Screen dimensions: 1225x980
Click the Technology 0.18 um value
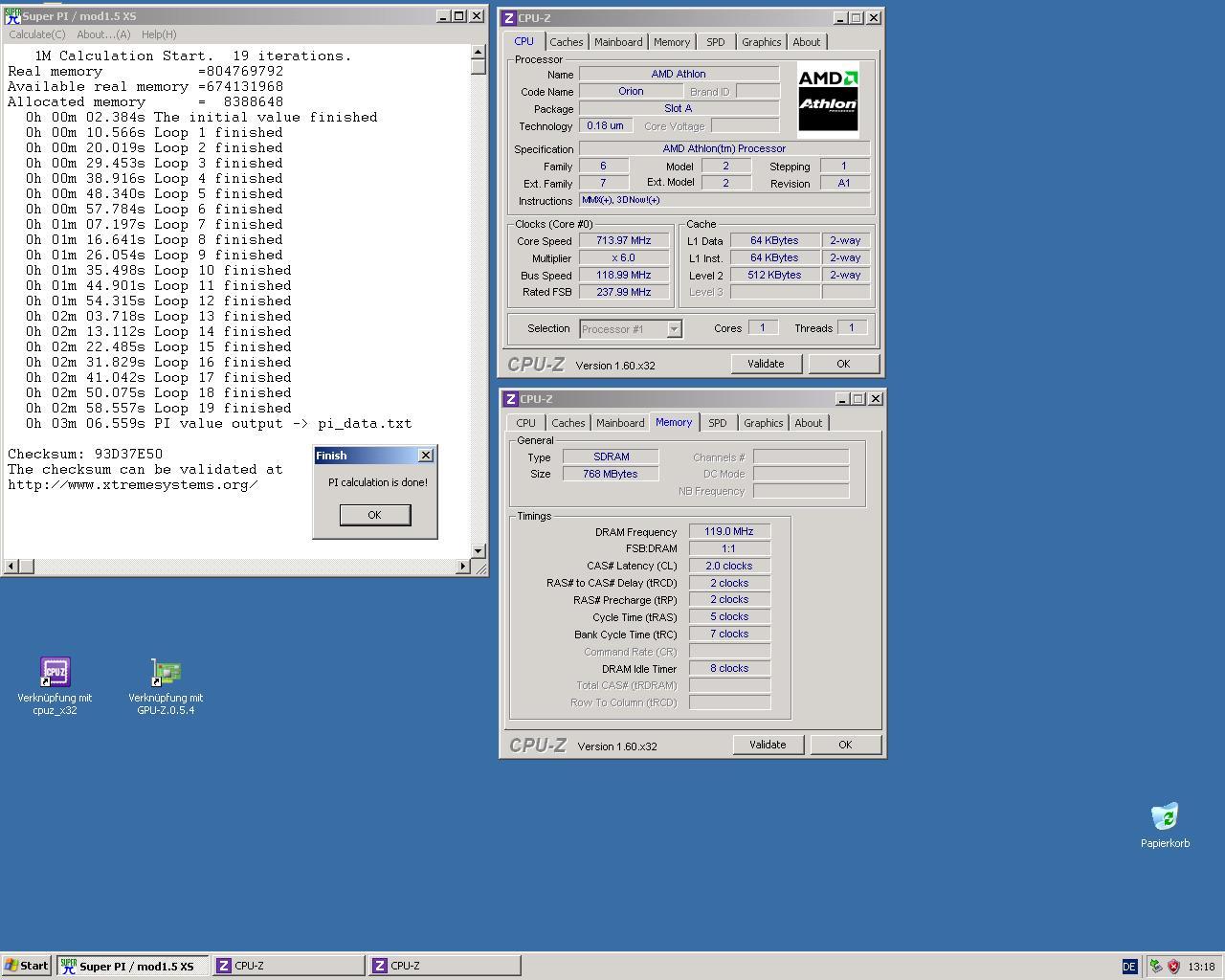point(605,125)
